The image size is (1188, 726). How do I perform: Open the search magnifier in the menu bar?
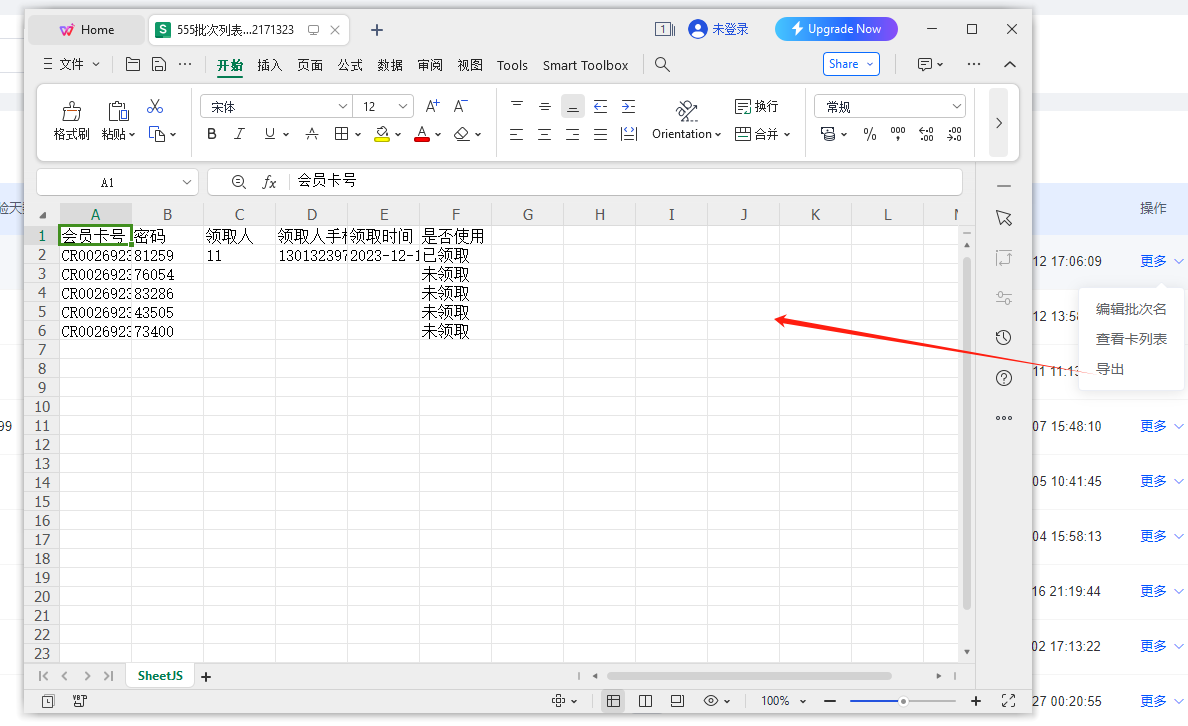(x=662, y=64)
